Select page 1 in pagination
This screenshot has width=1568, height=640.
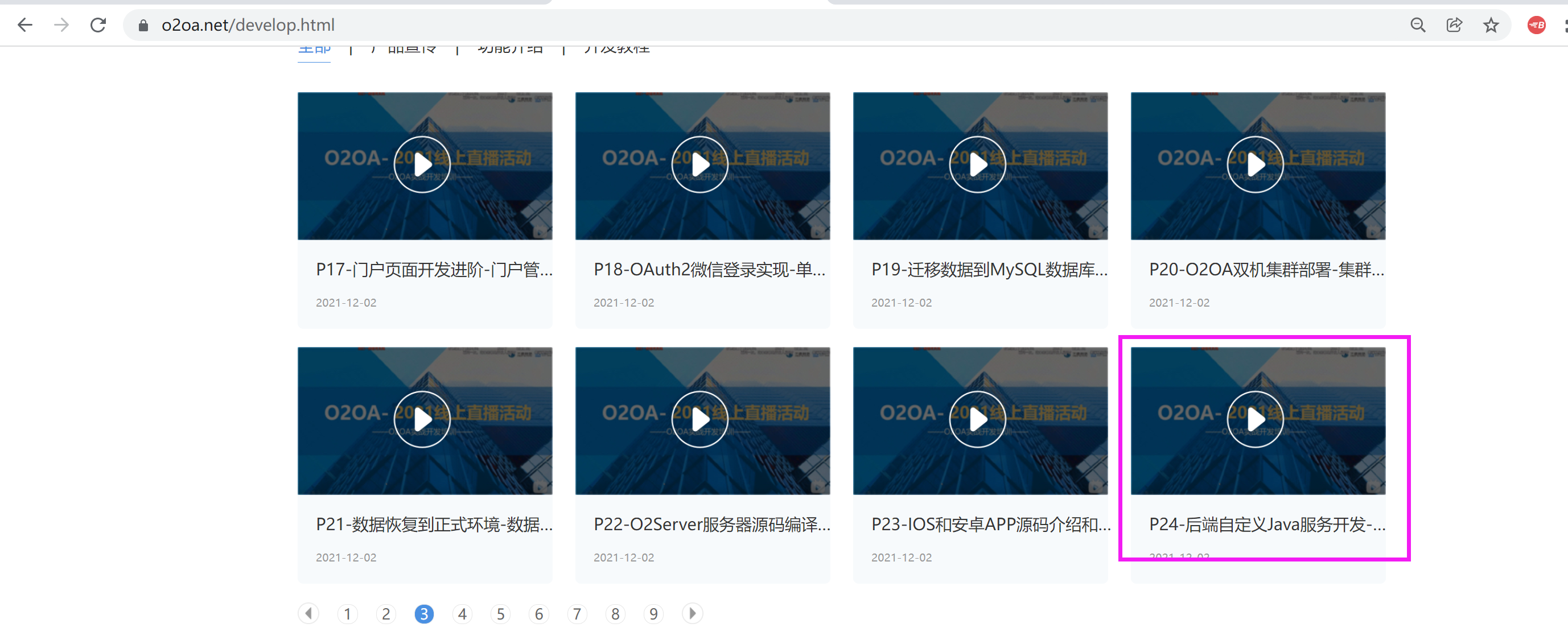click(347, 614)
